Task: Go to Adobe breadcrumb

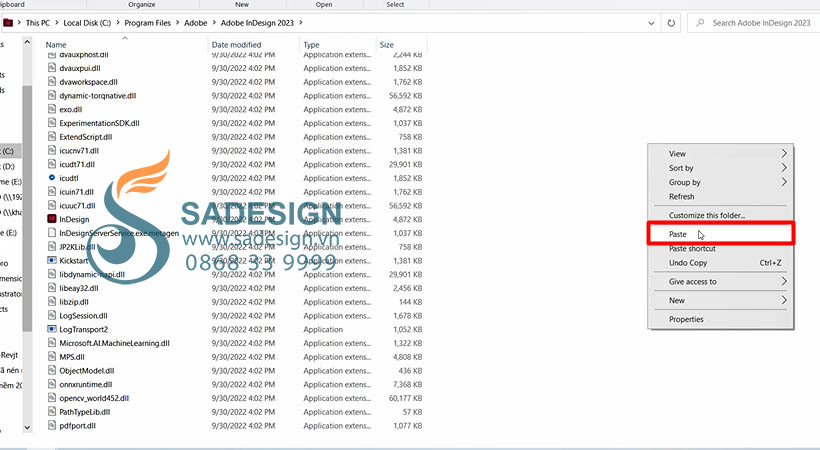Action: (196, 23)
